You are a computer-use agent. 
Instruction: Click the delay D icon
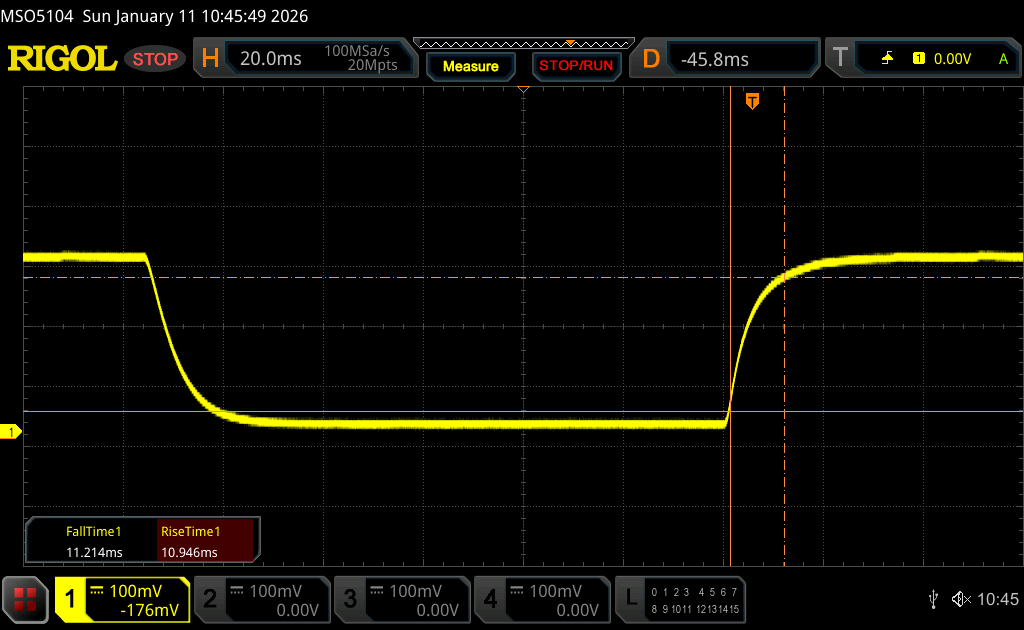[x=651, y=59]
